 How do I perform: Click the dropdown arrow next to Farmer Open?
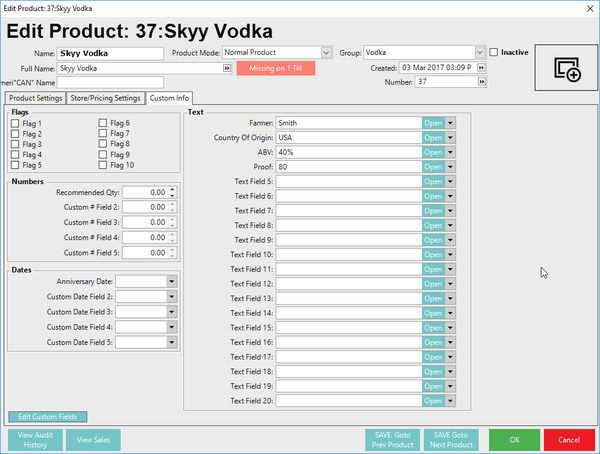click(x=451, y=123)
